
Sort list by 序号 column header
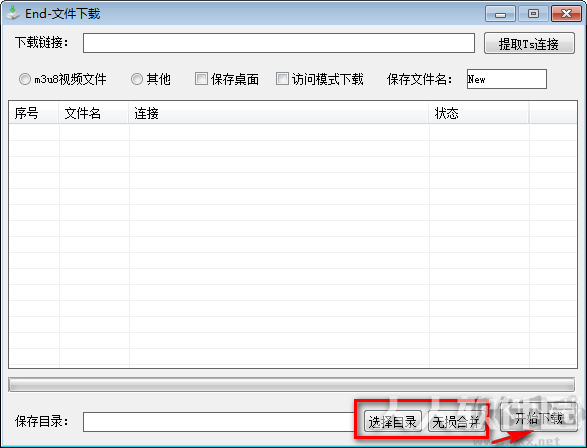[34, 113]
